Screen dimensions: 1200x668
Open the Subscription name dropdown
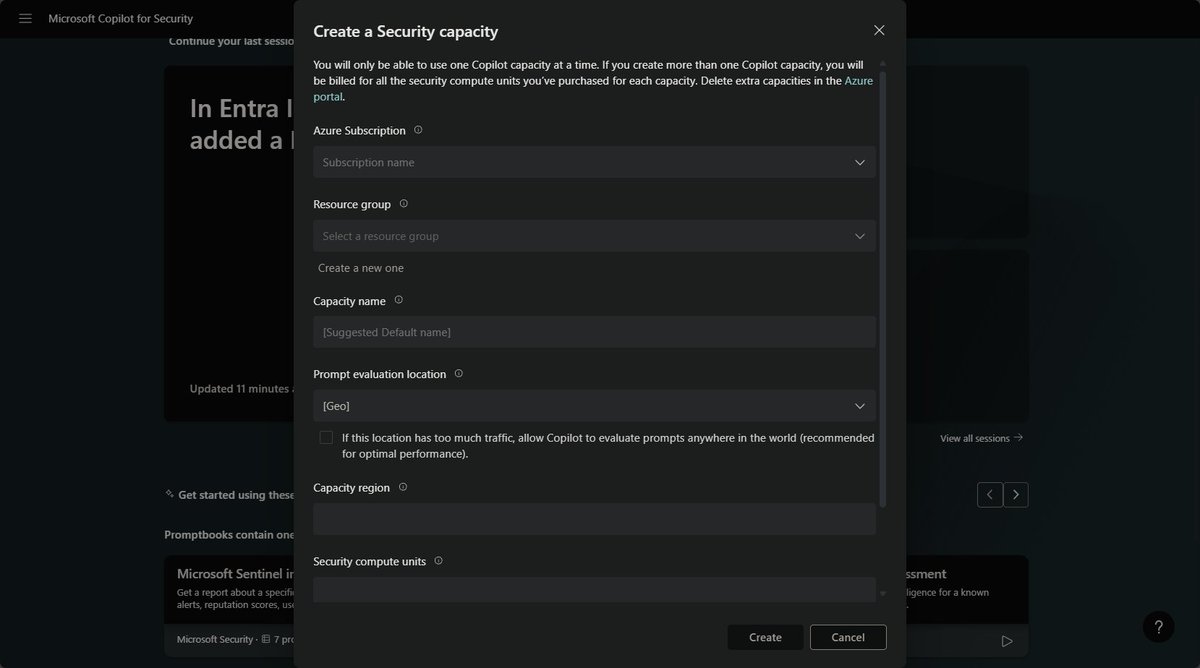pyautogui.click(x=594, y=162)
